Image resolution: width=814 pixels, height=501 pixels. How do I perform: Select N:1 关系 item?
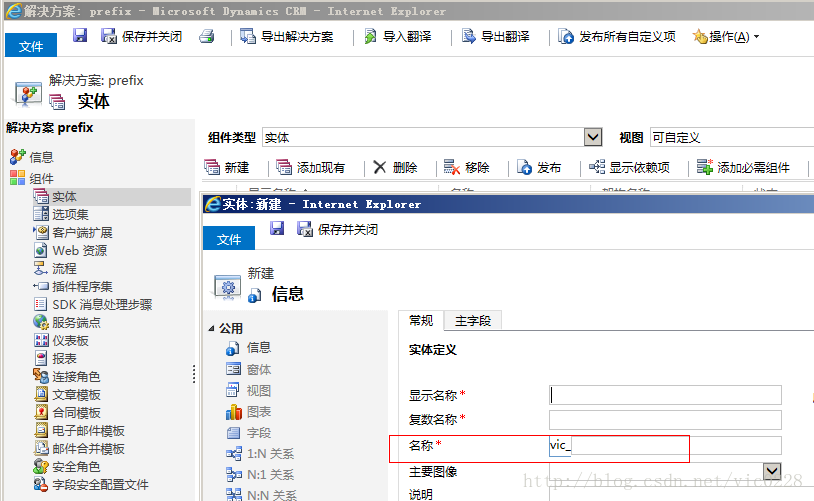coord(260,474)
